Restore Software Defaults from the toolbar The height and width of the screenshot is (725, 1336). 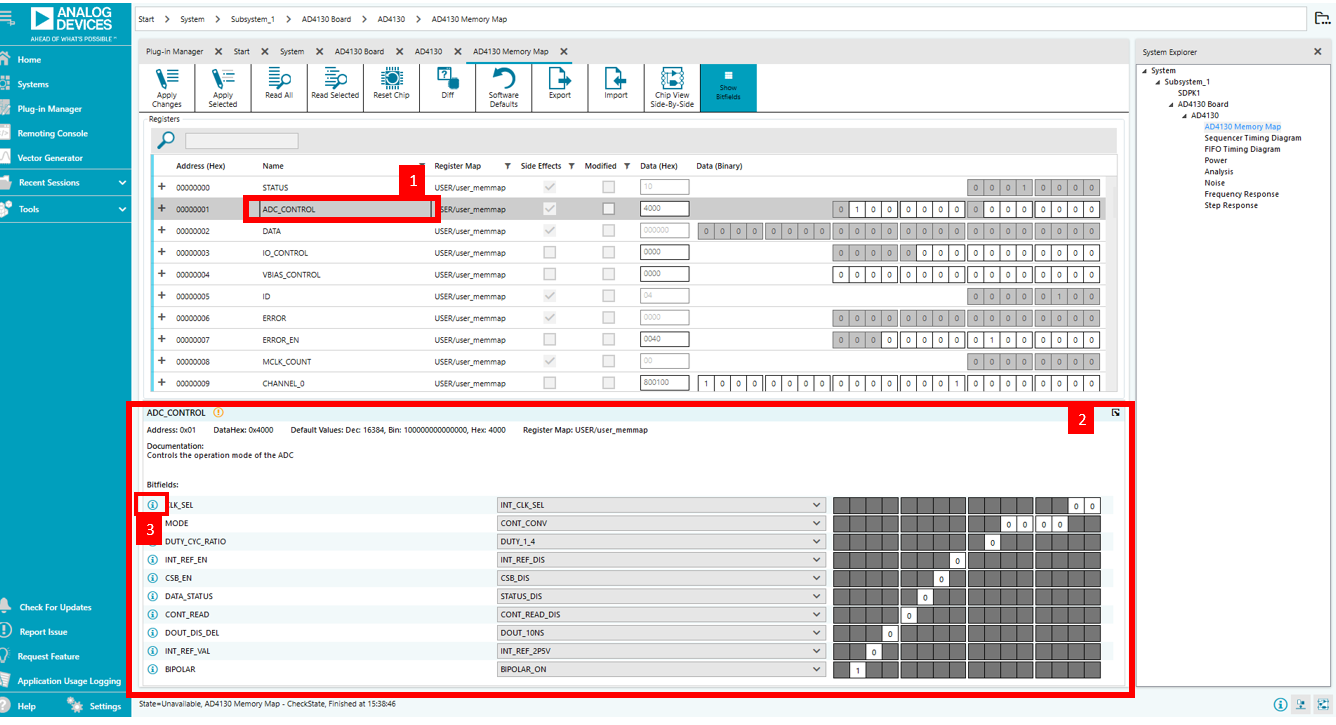pyautogui.click(x=504, y=87)
